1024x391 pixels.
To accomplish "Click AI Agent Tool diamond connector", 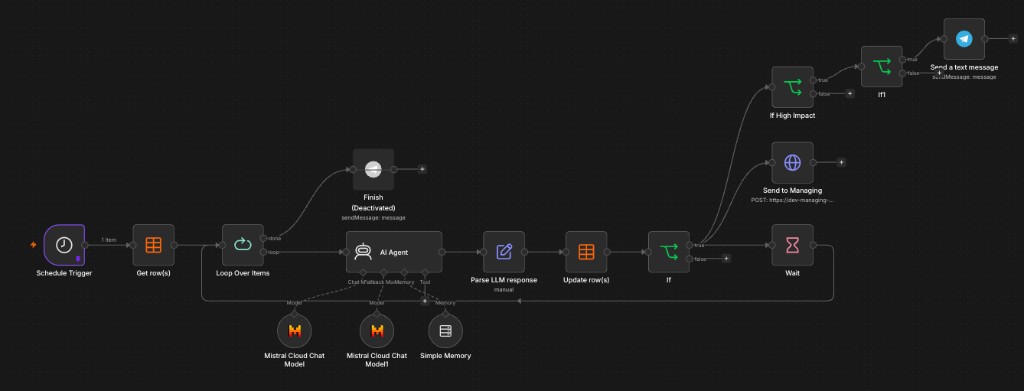I will coord(425,273).
